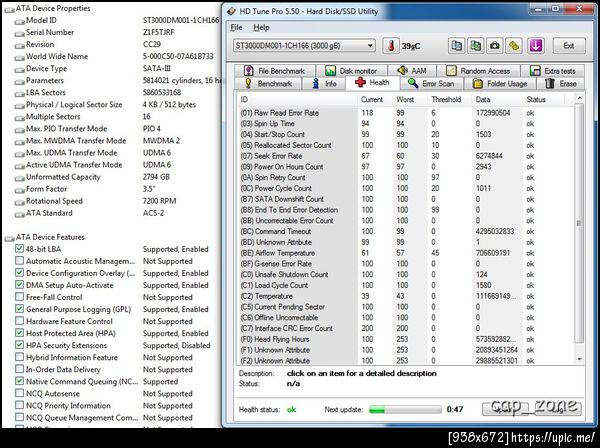Switch to the Benchmark tab
This screenshot has width=600, height=448.
click(268, 83)
